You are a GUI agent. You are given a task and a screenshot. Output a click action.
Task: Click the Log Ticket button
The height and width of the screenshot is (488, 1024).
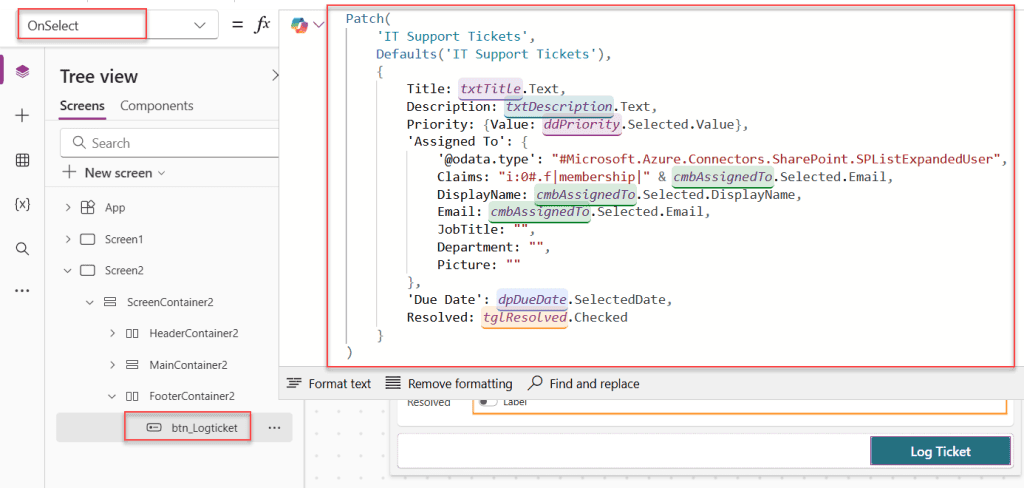click(940, 451)
